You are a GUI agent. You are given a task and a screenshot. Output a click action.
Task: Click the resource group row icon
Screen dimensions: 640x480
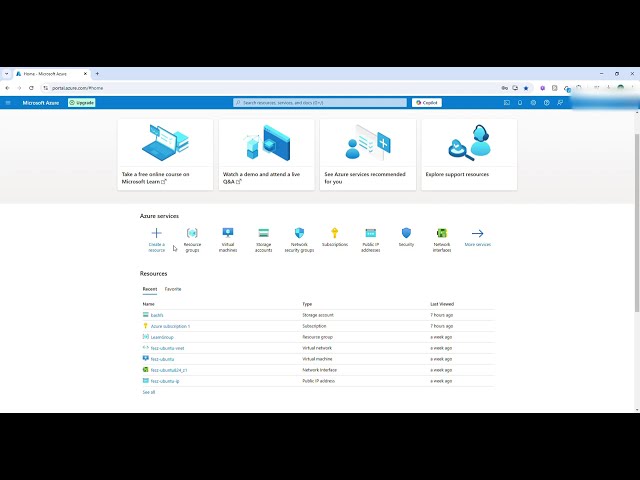pyautogui.click(x=145, y=337)
